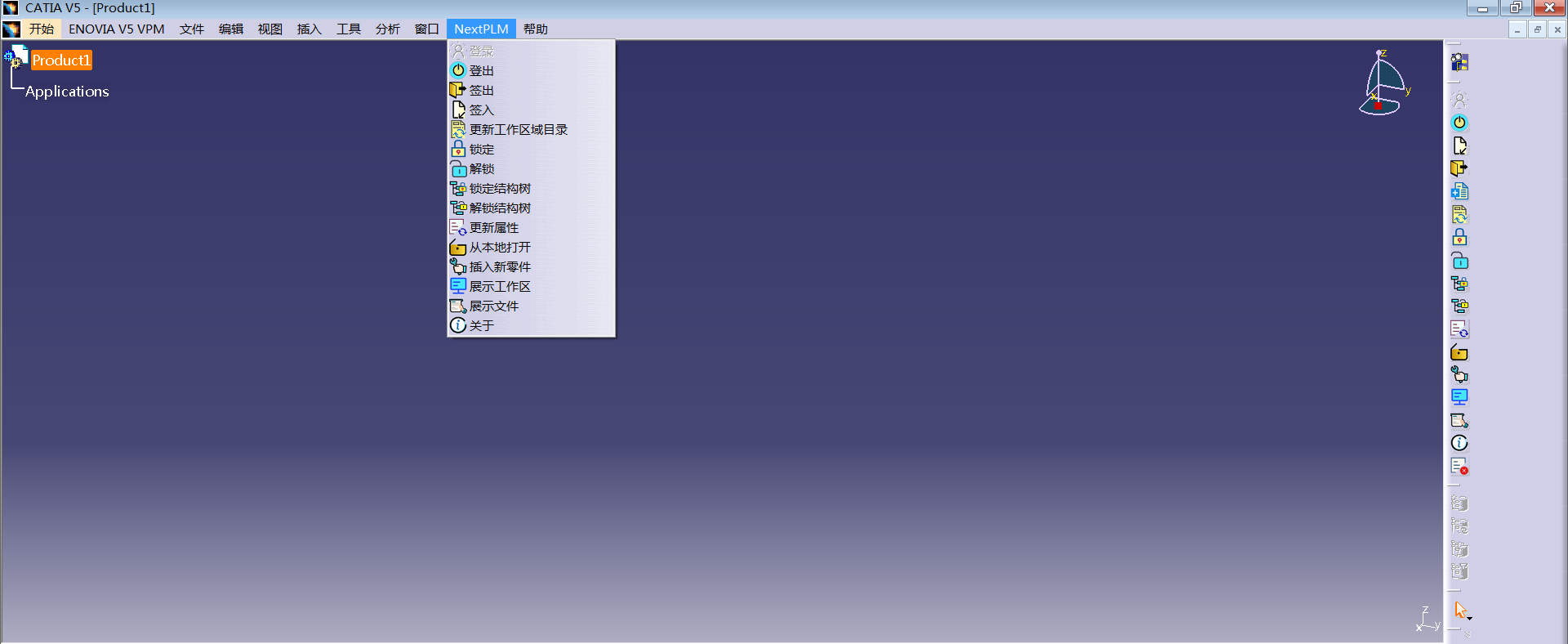The width and height of the screenshot is (1568, 644).
Task: Click the blue monitor icon in right toolbar
Action: click(x=1459, y=397)
